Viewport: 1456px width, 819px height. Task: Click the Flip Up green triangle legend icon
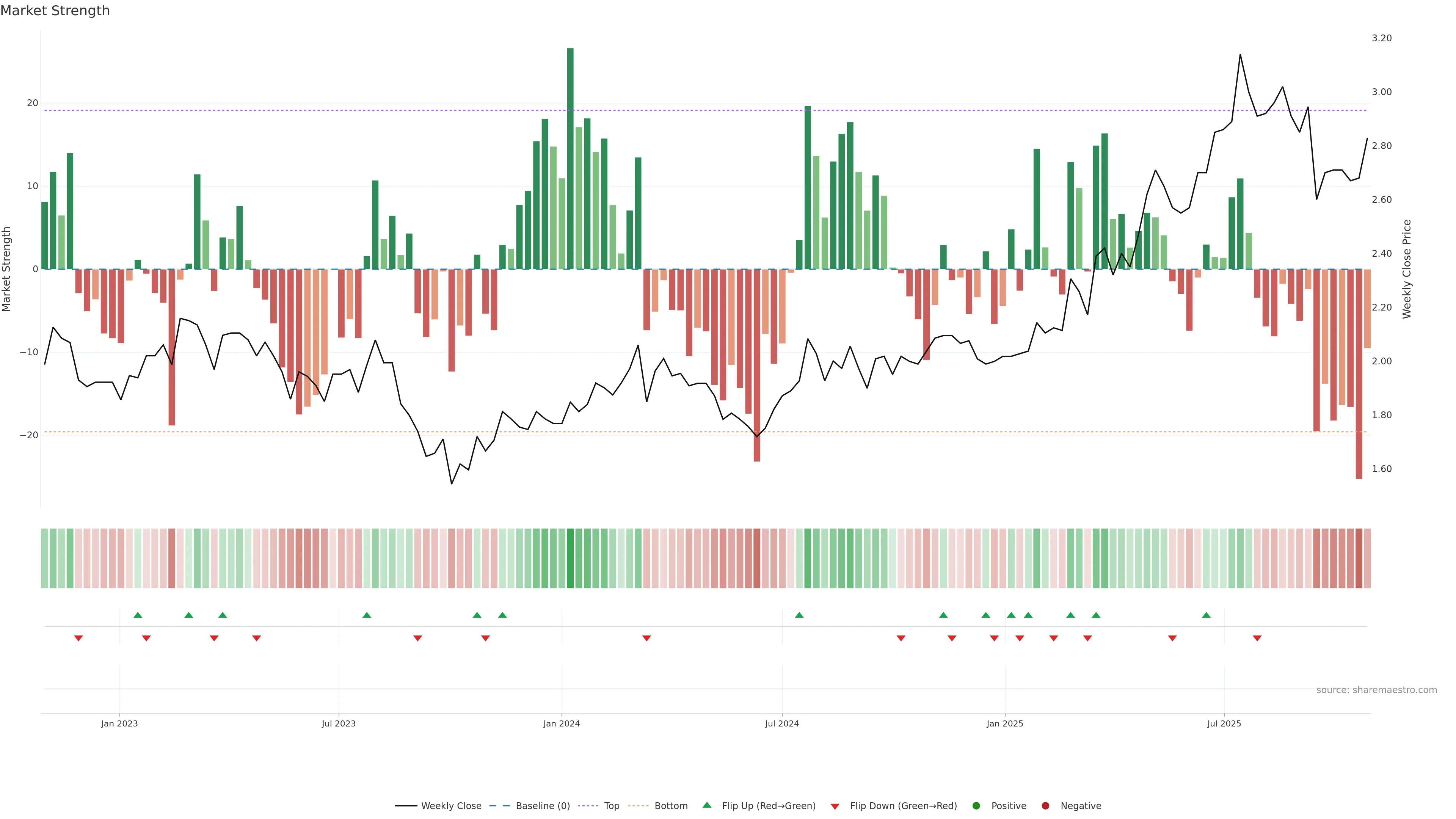point(706,805)
